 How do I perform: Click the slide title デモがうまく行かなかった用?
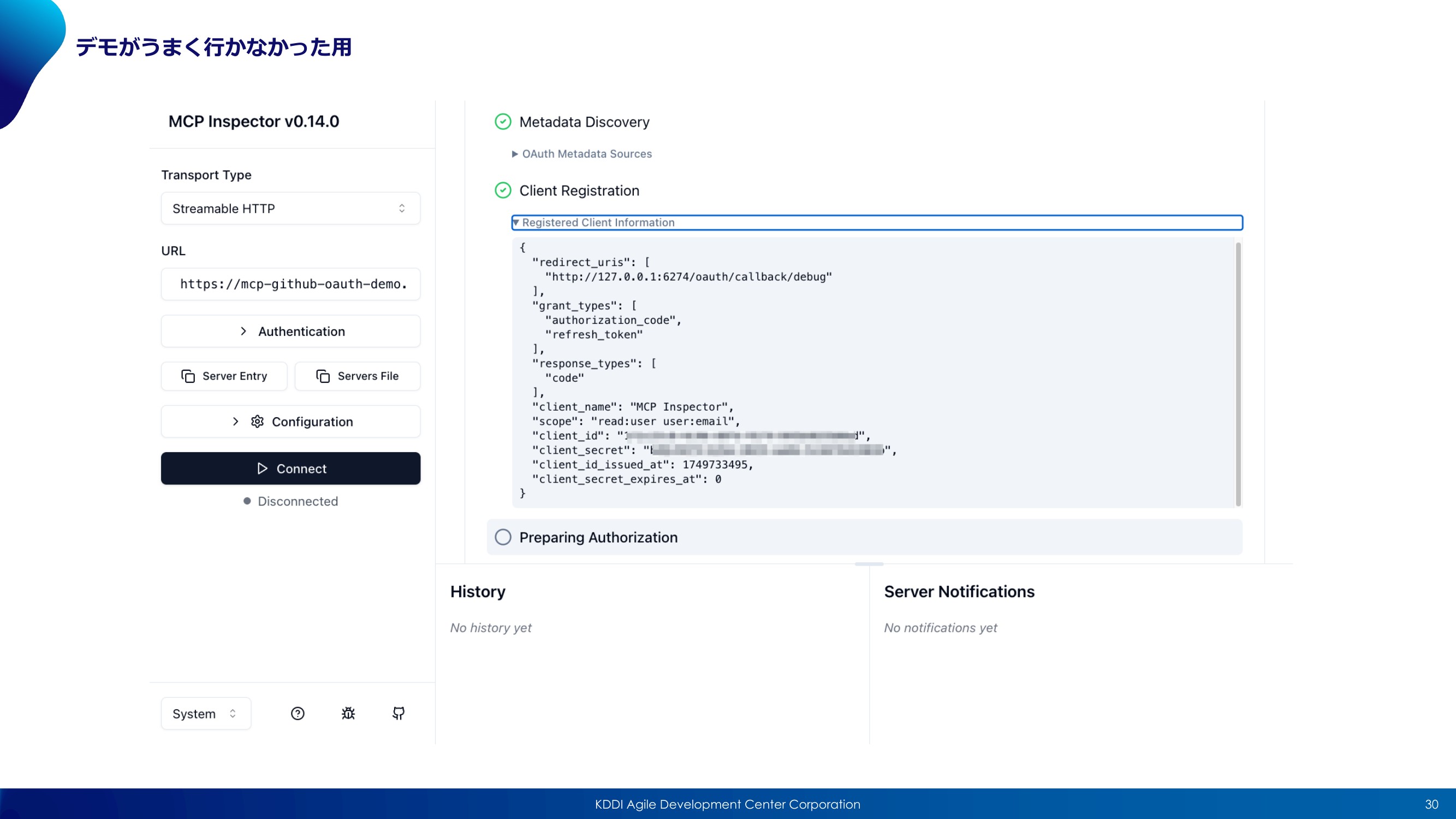[214, 47]
